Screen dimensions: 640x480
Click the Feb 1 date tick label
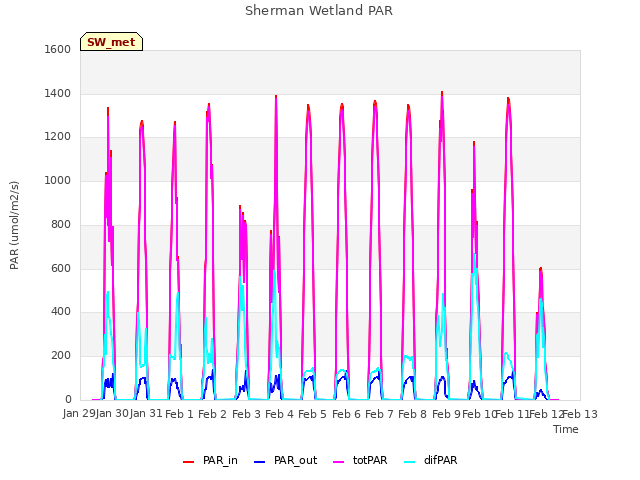(x=180, y=414)
